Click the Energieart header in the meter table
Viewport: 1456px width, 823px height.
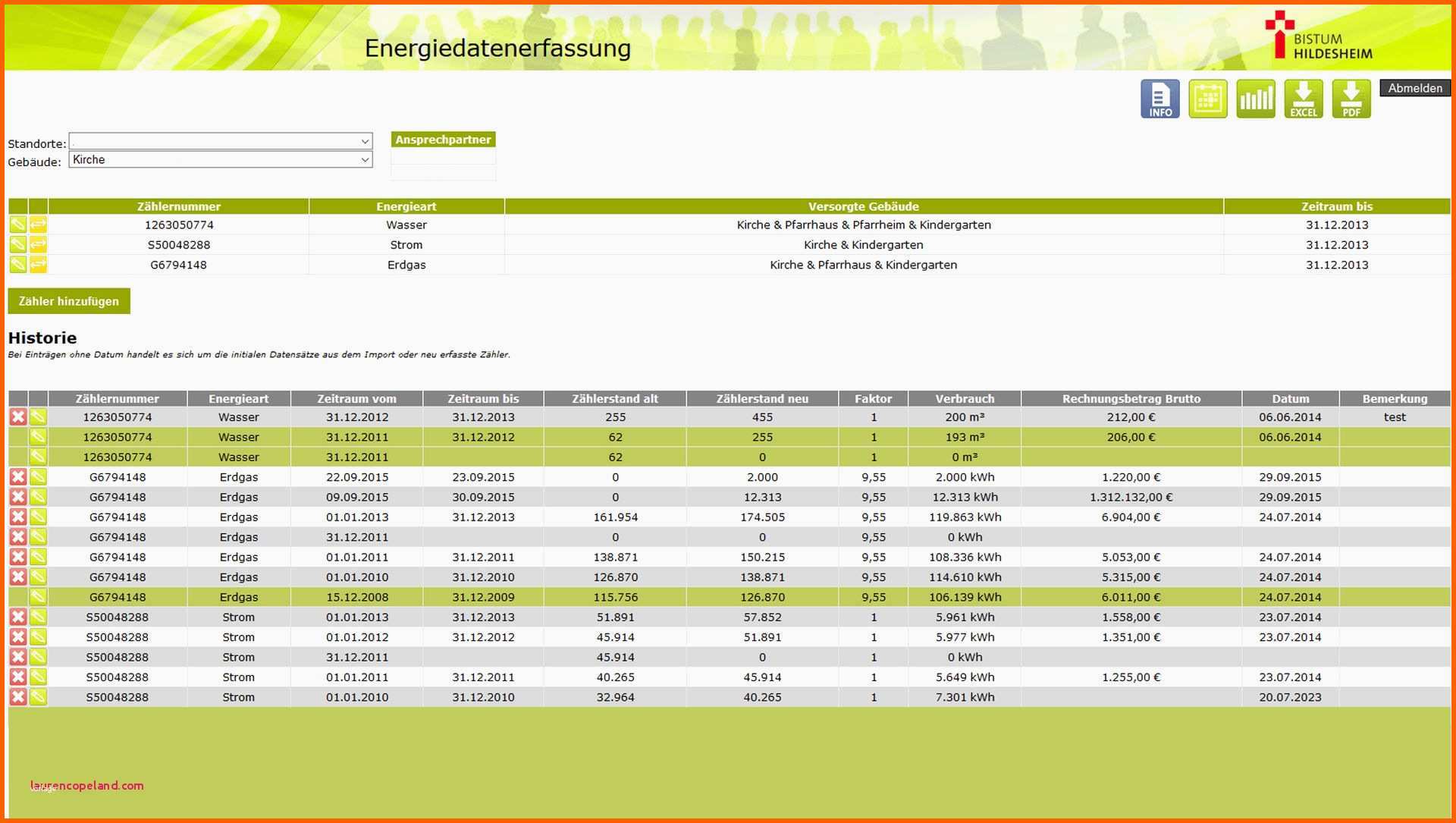(406, 206)
